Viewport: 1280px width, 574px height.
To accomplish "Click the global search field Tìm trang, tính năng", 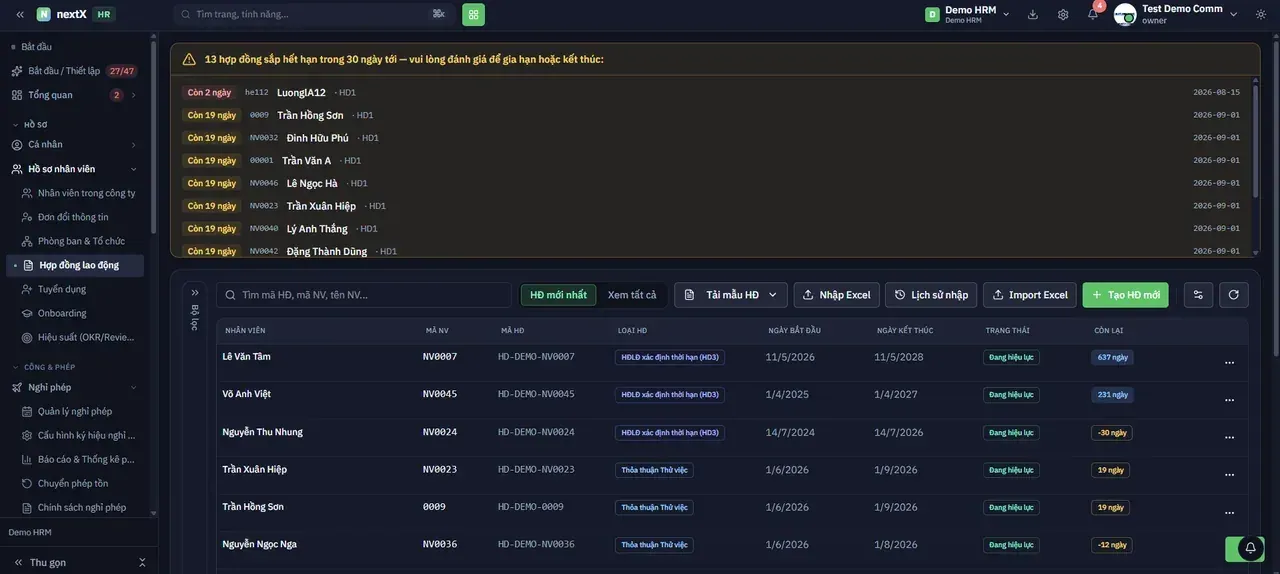I will 314,14.
